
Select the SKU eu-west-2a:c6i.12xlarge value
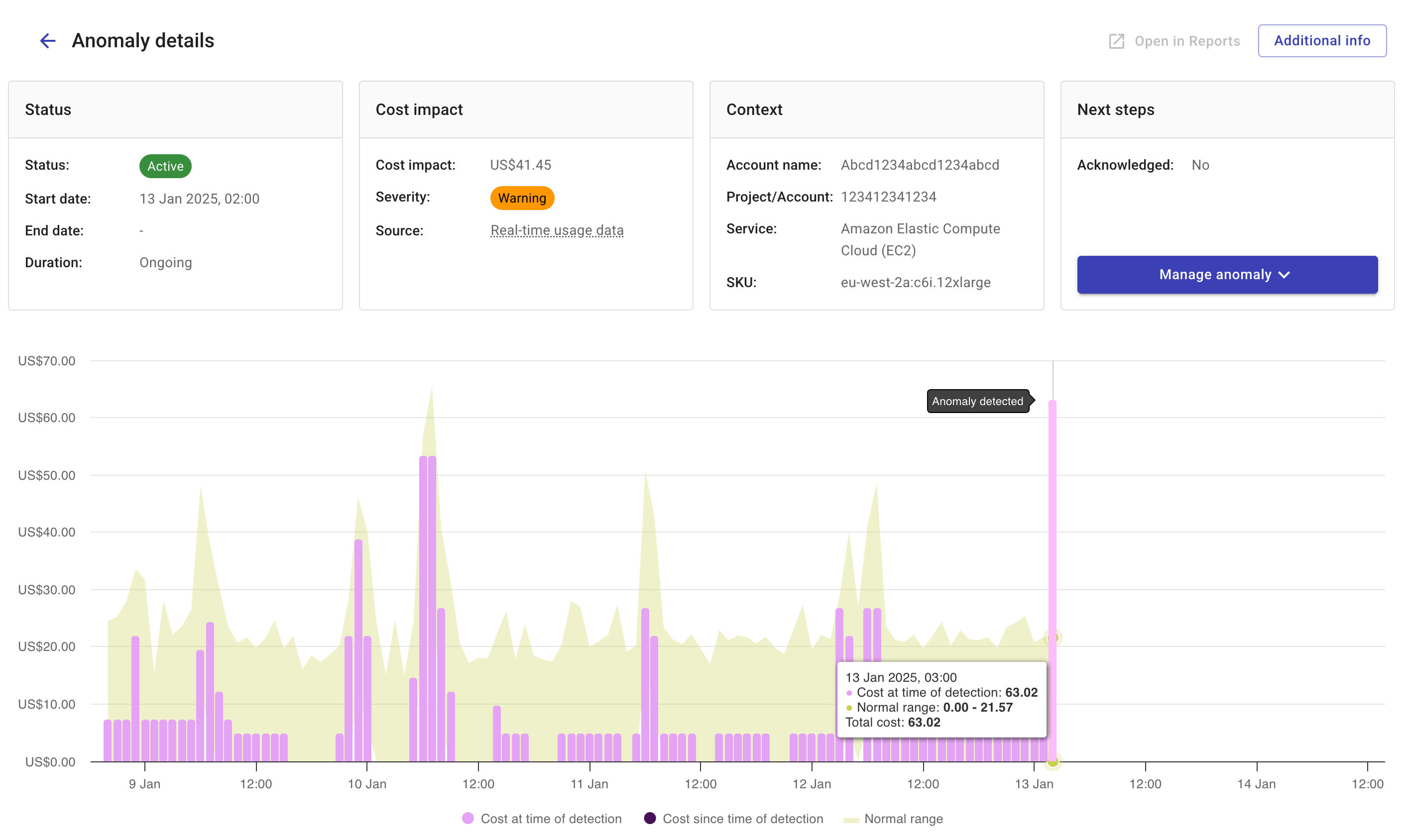[916, 283]
